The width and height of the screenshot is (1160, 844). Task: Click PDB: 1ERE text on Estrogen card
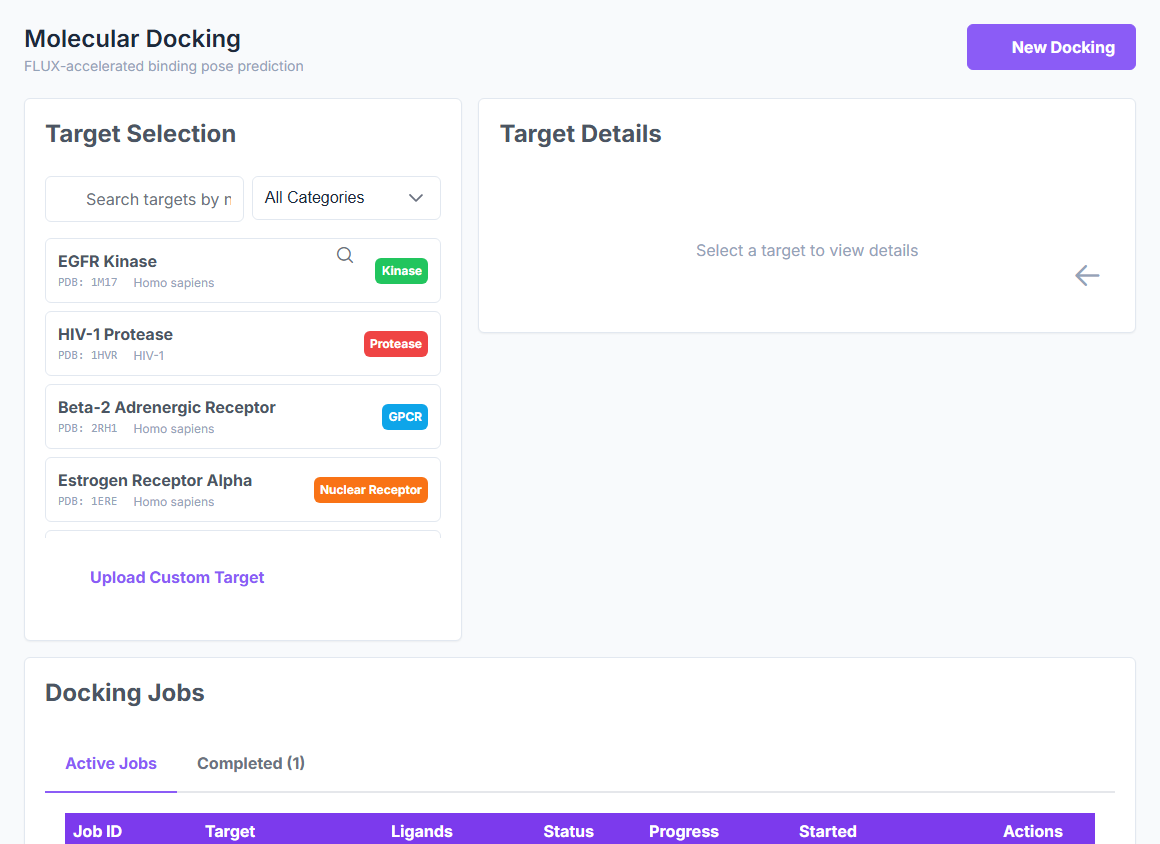[x=88, y=502]
